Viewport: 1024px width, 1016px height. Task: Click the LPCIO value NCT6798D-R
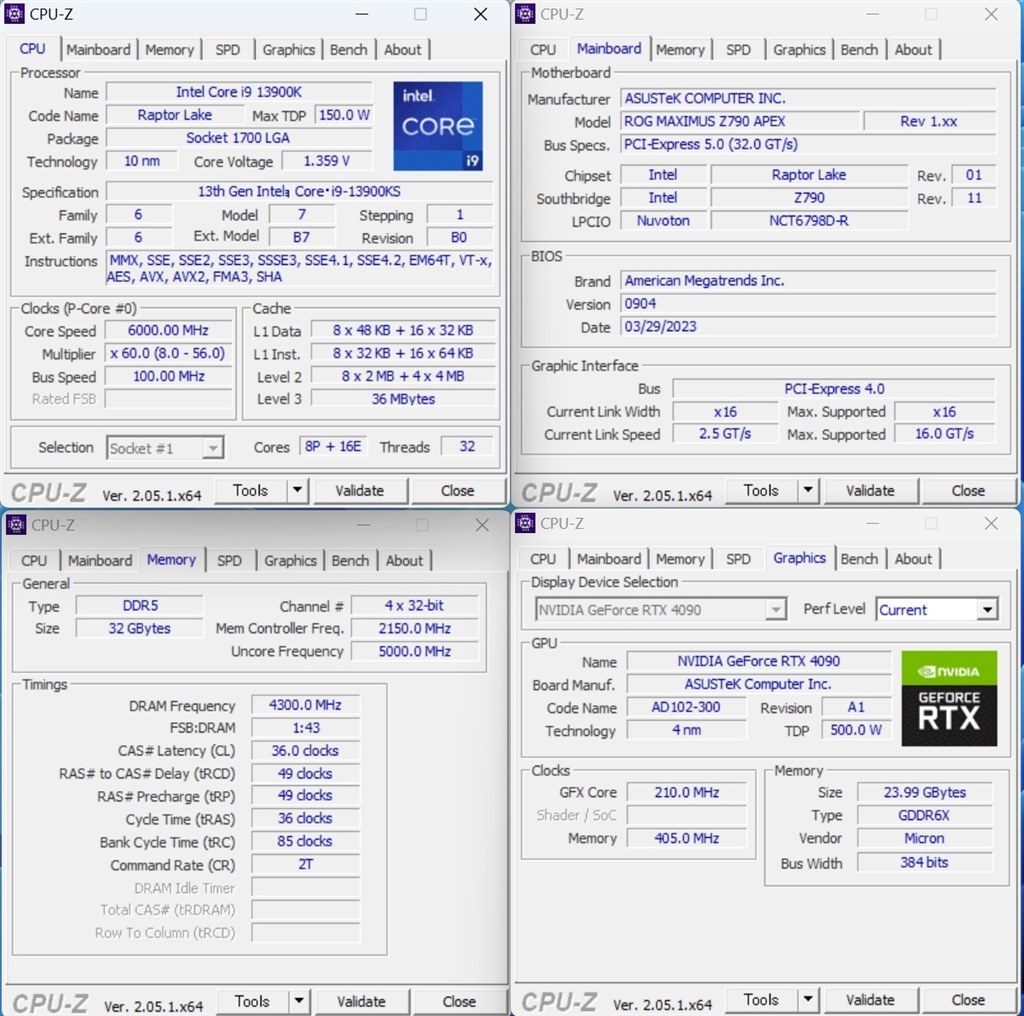[809, 221]
